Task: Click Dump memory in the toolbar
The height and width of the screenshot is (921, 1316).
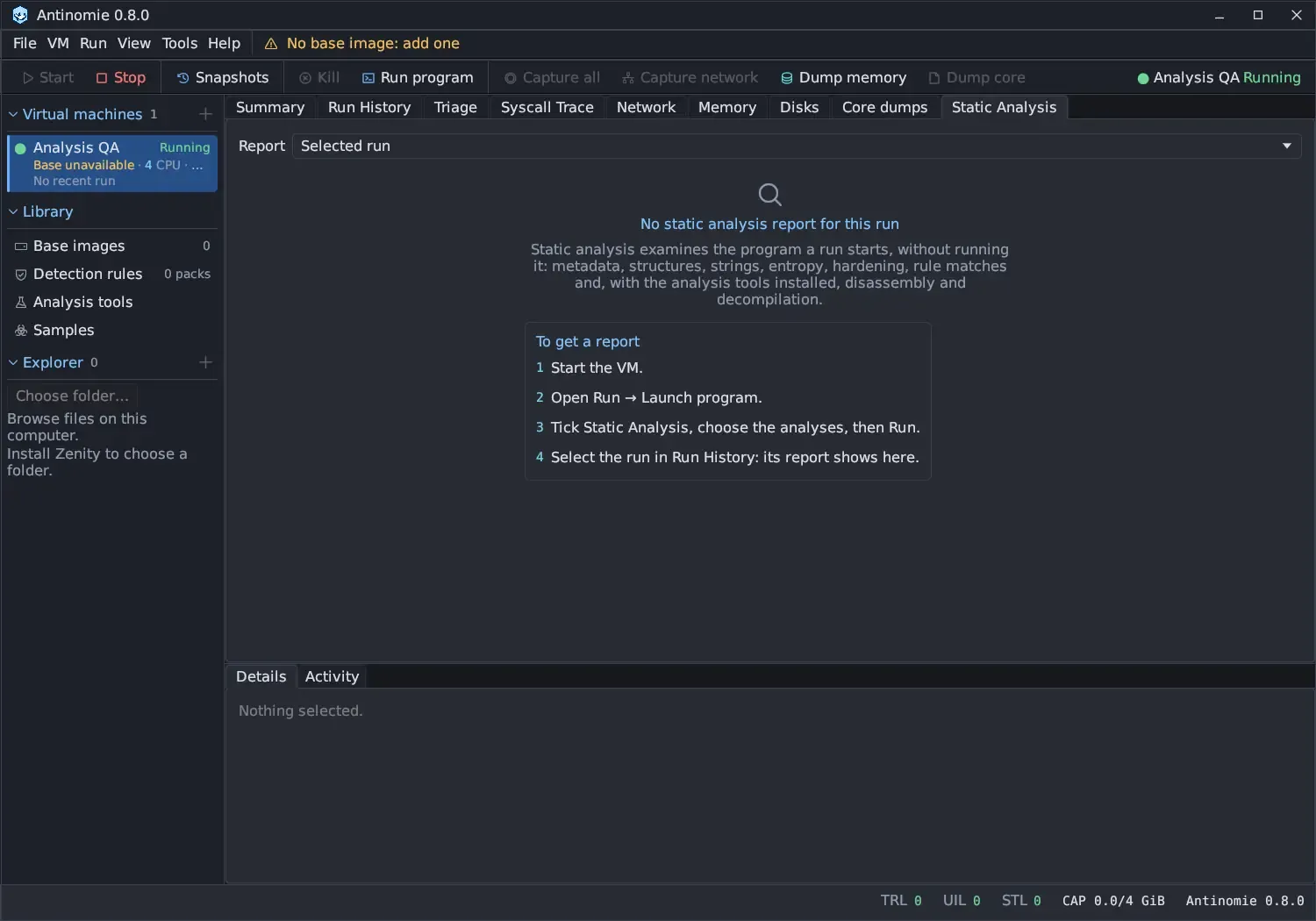Action: click(843, 77)
